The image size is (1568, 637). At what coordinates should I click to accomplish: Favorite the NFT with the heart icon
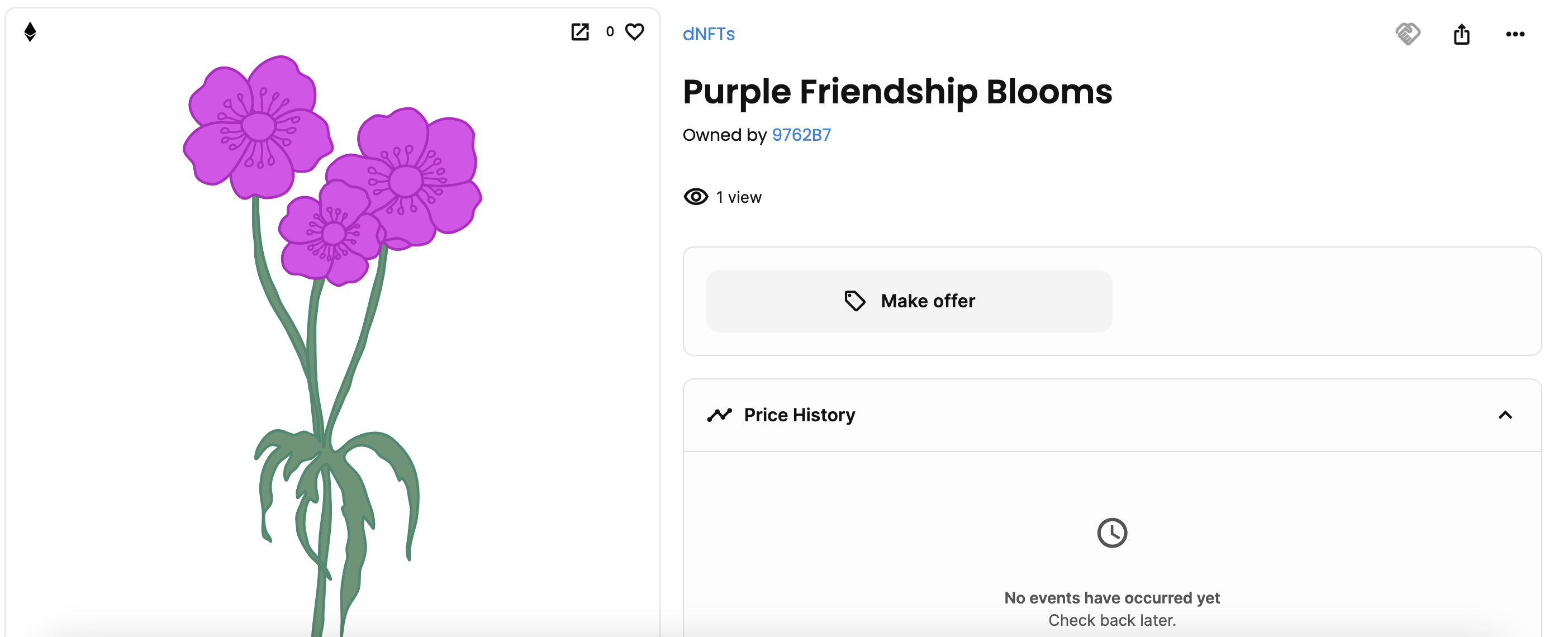(x=634, y=32)
